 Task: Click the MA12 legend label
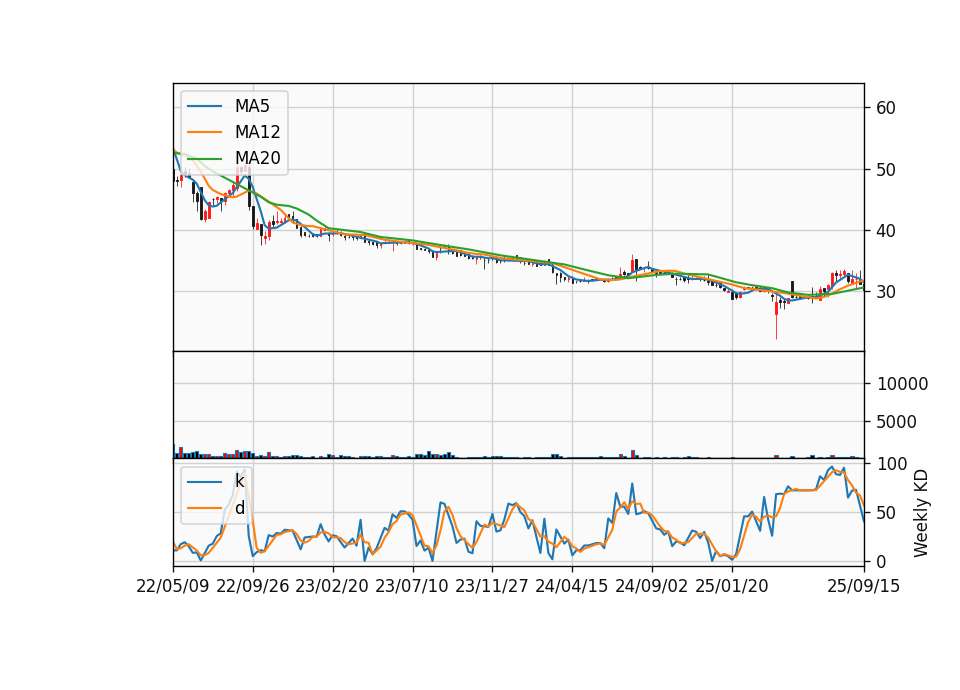[x=257, y=132]
